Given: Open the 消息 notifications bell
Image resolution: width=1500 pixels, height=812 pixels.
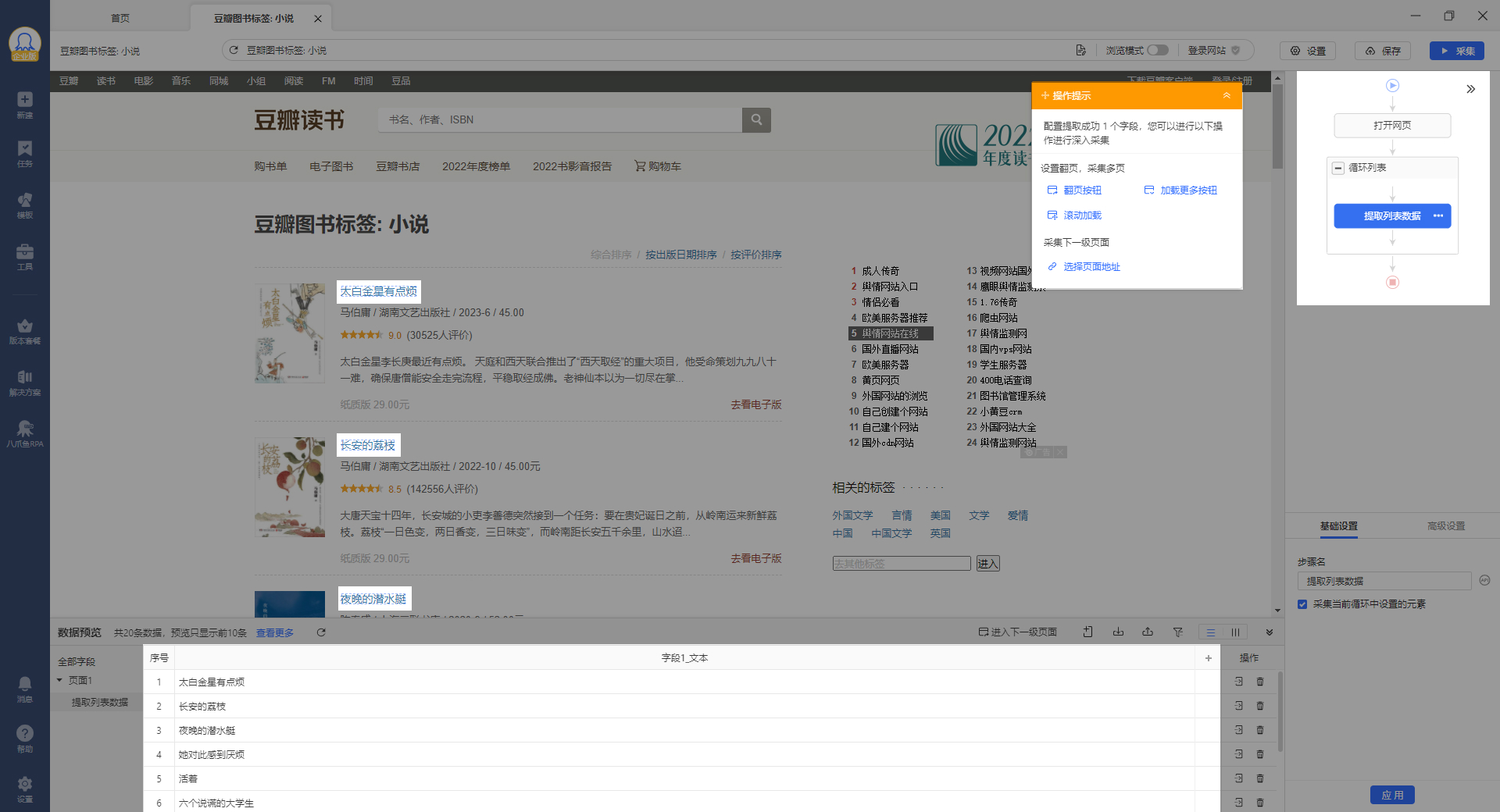Looking at the screenshot, I should click(x=25, y=689).
